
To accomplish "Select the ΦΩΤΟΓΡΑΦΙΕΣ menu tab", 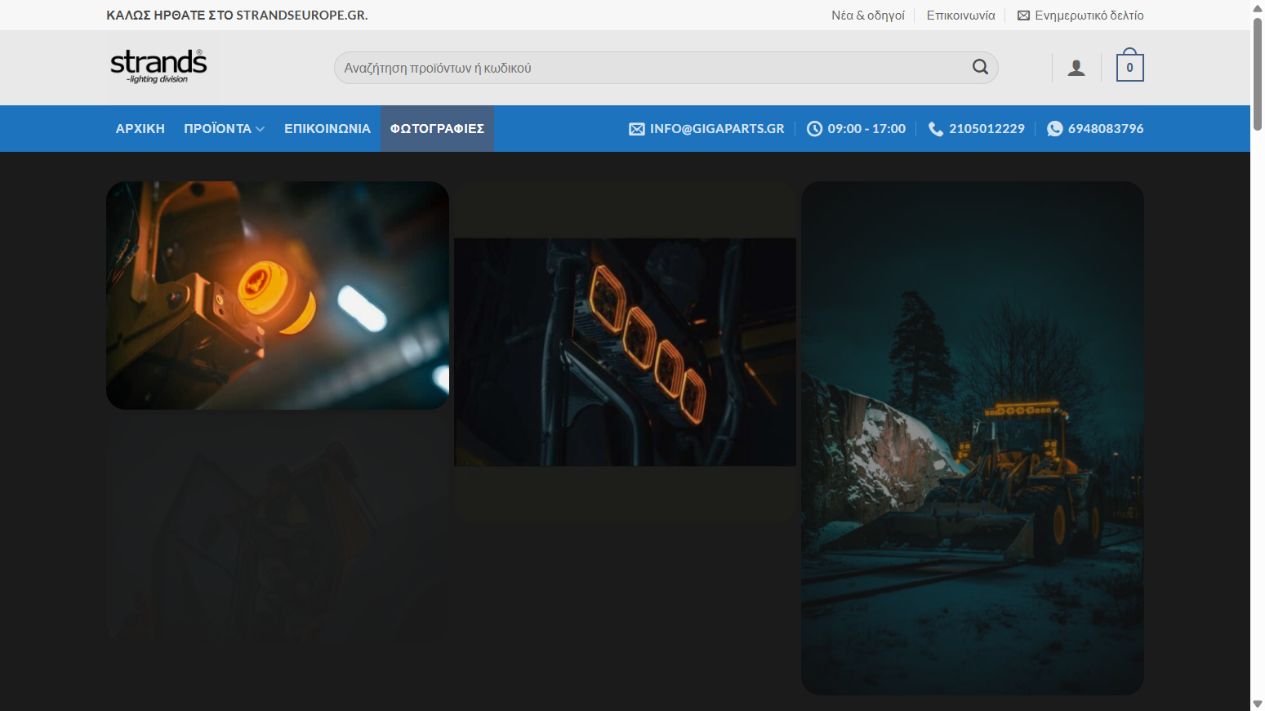I will [437, 129].
